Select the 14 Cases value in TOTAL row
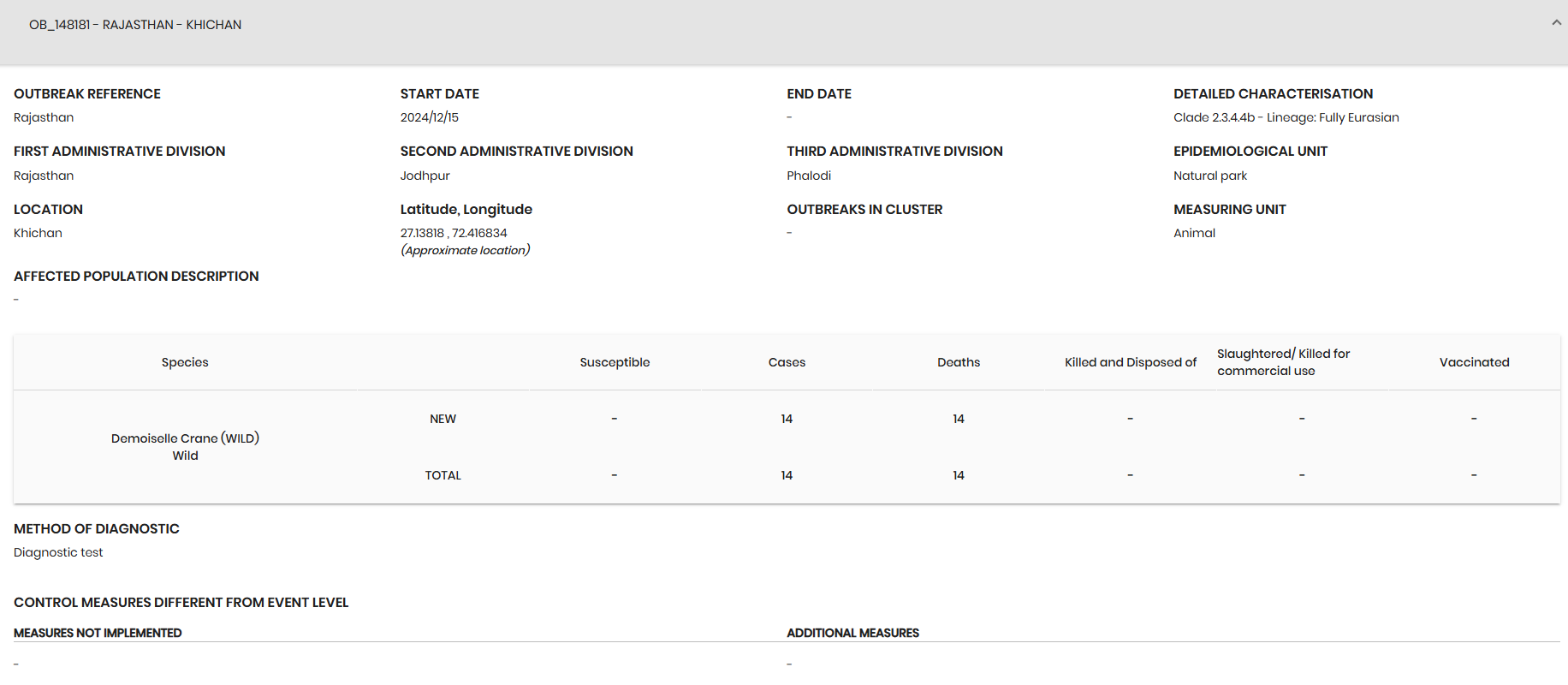 click(787, 475)
